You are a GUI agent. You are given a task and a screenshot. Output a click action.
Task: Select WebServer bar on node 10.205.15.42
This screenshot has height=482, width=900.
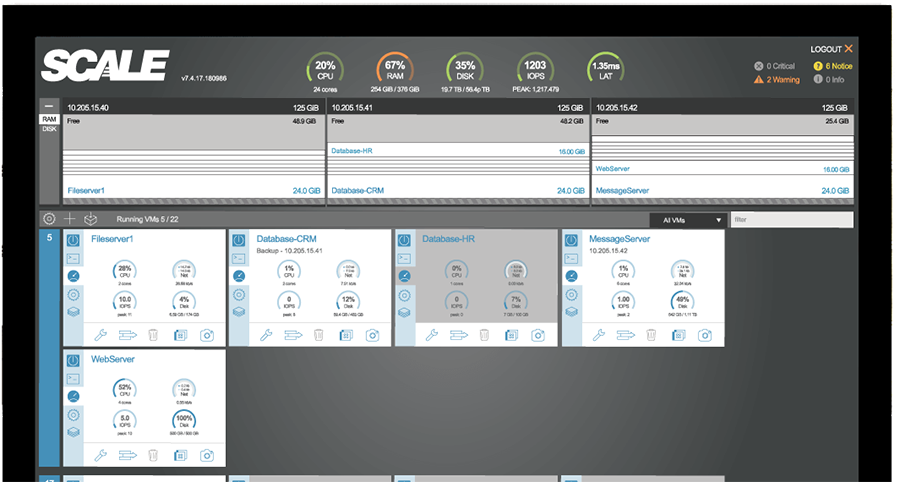pyautogui.click(x=722, y=169)
